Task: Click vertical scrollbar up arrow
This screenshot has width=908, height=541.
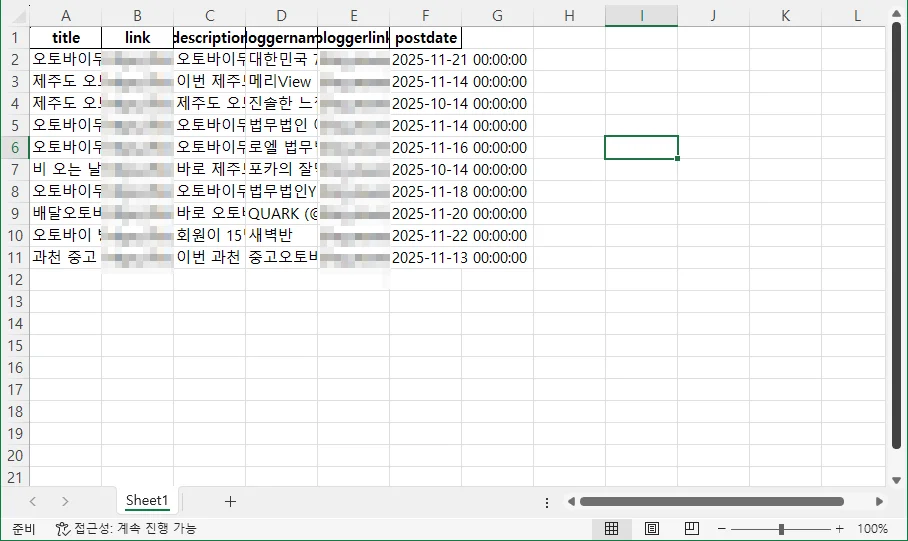Action: [896, 13]
